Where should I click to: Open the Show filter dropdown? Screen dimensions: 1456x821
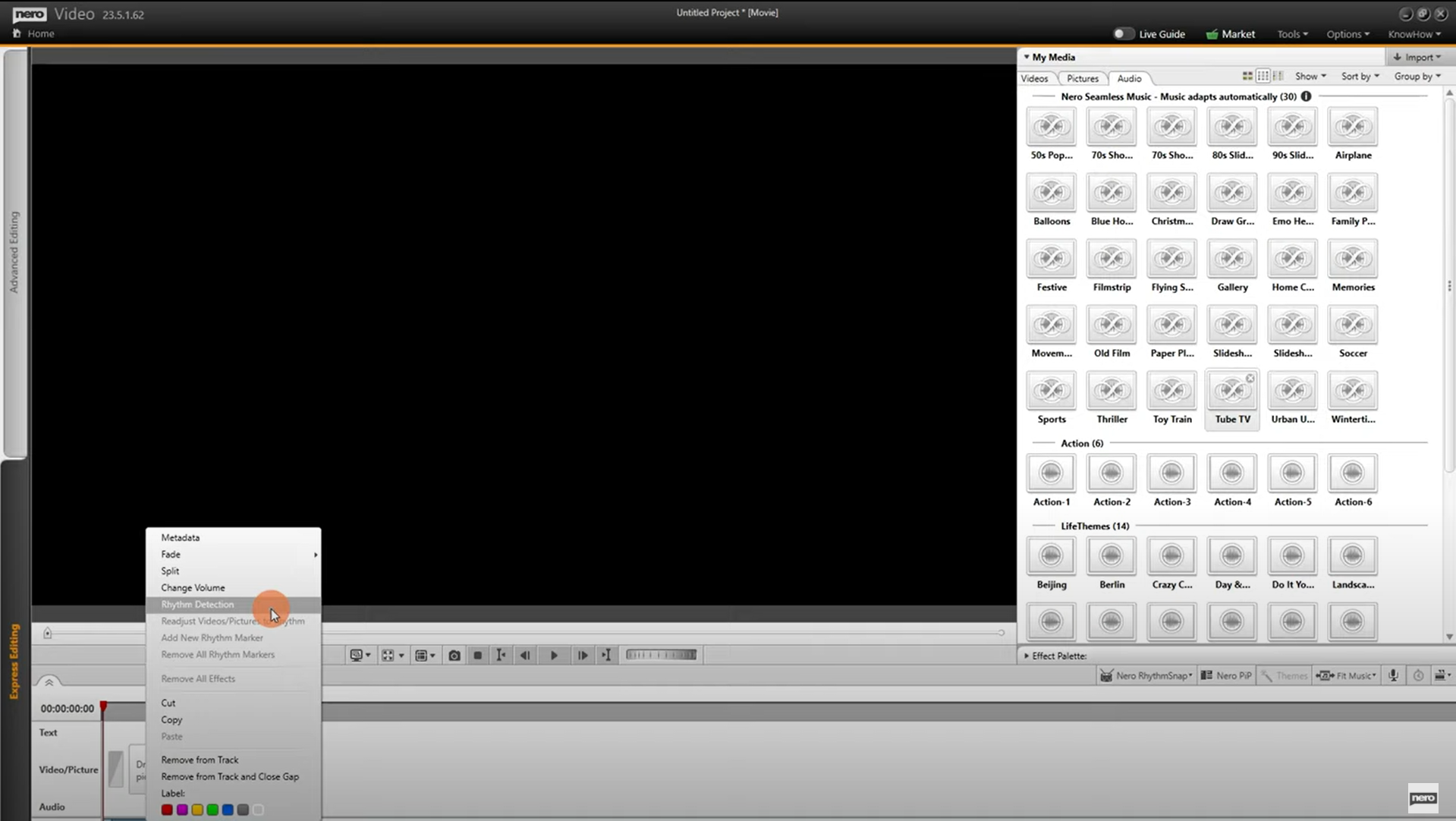(x=1310, y=76)
